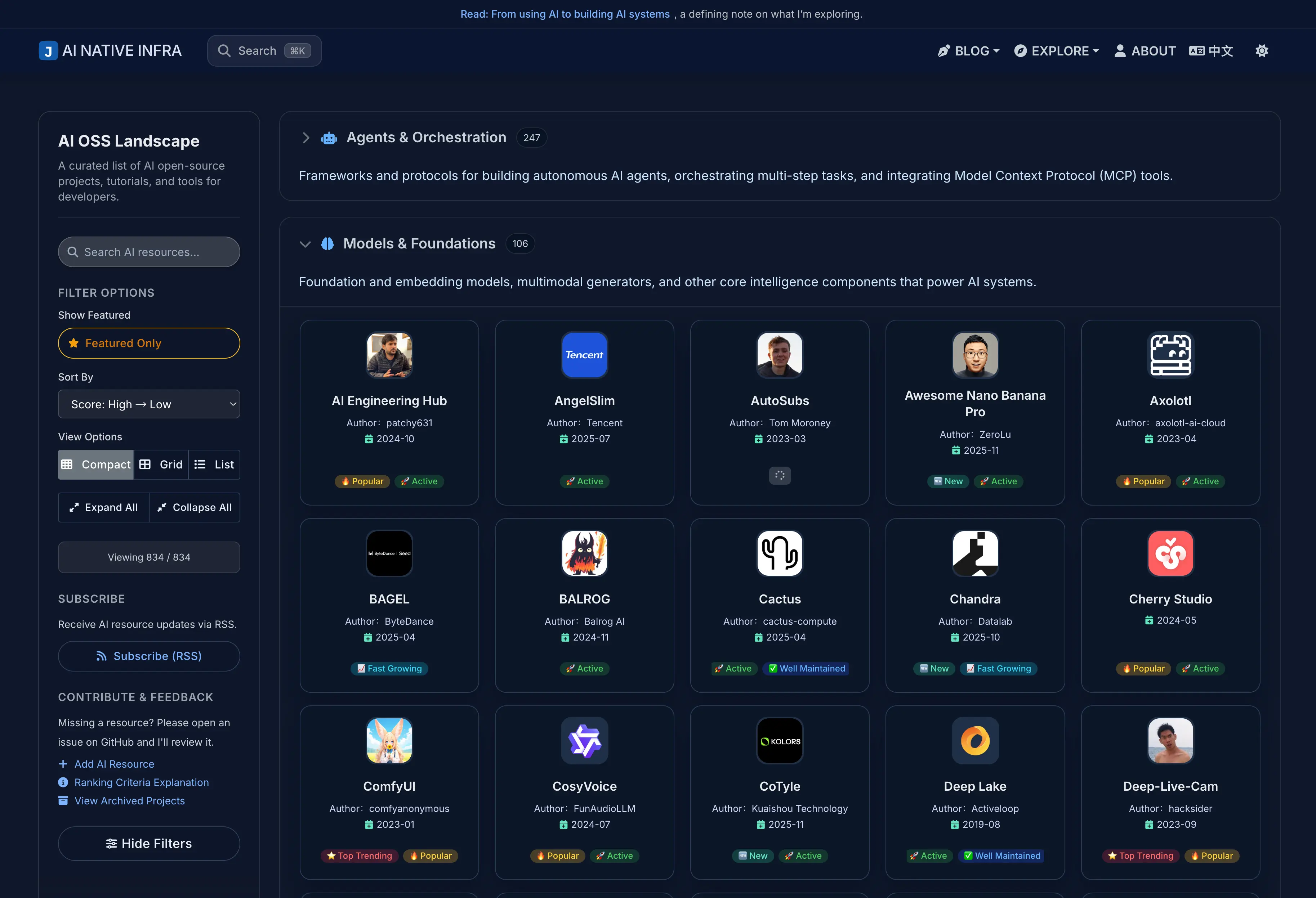Screen dimensions: 1316x898
Task: Toggle the Featured Only filter
Action: point(149,343)
